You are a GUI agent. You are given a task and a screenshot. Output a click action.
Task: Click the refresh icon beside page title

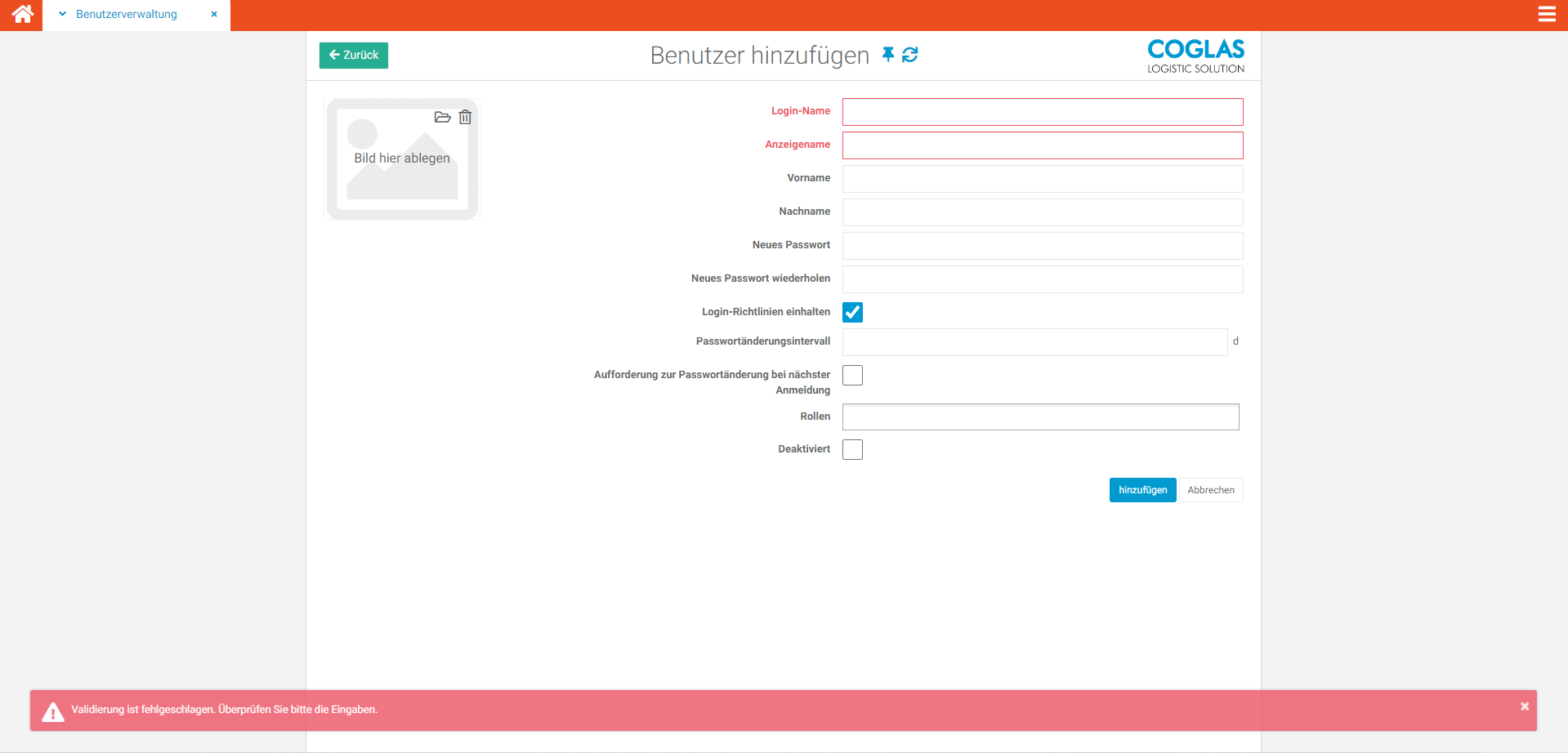(909, 55)
